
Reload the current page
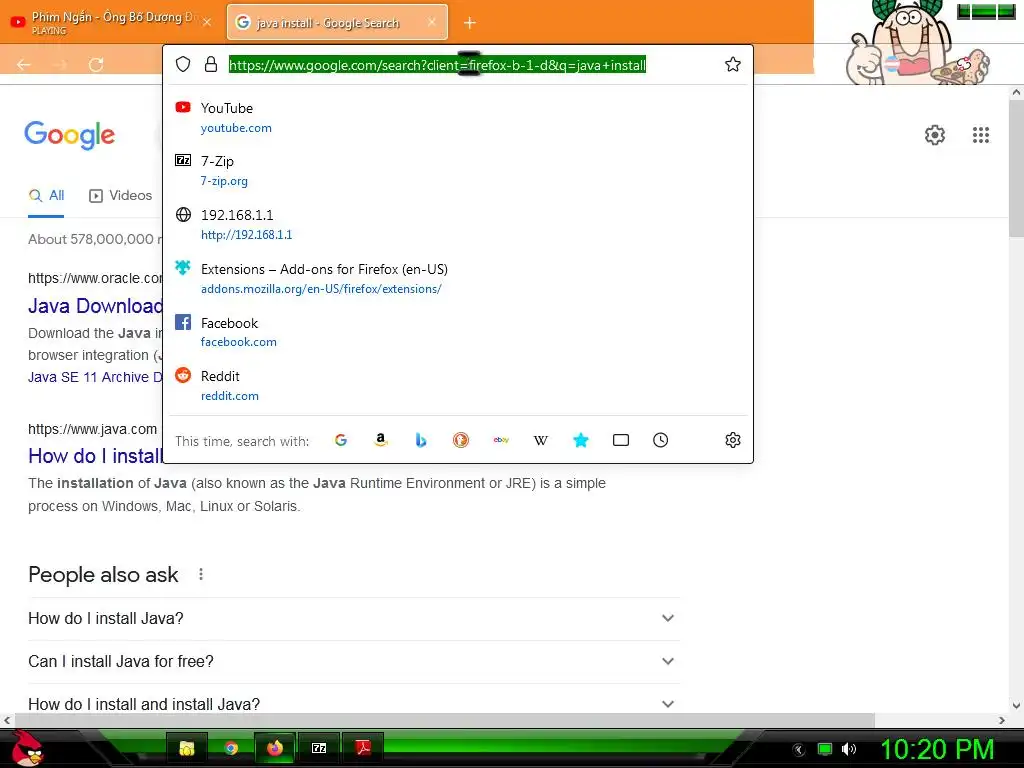[x=96, y=64]
